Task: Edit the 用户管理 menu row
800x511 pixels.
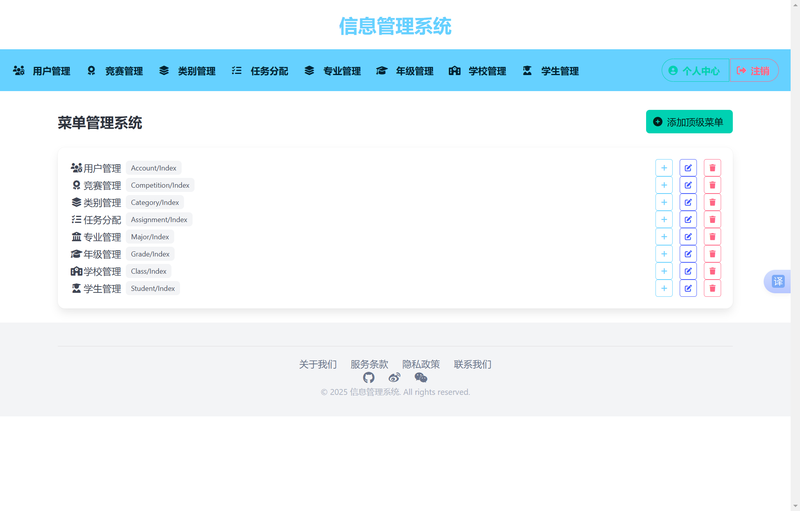Action: (x=688, y=168)
